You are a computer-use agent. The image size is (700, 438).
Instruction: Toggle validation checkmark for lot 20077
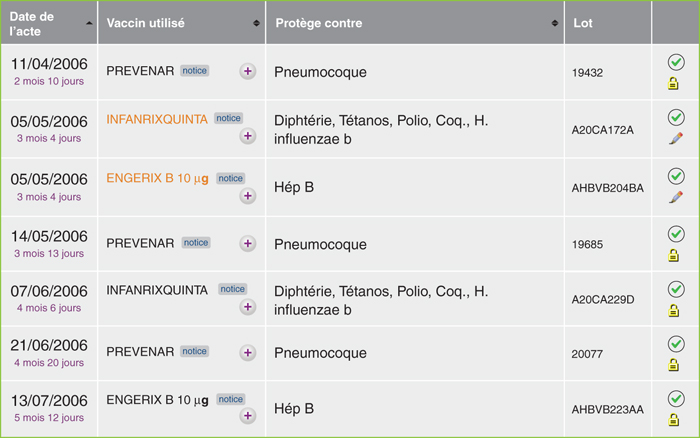point(676,344)
